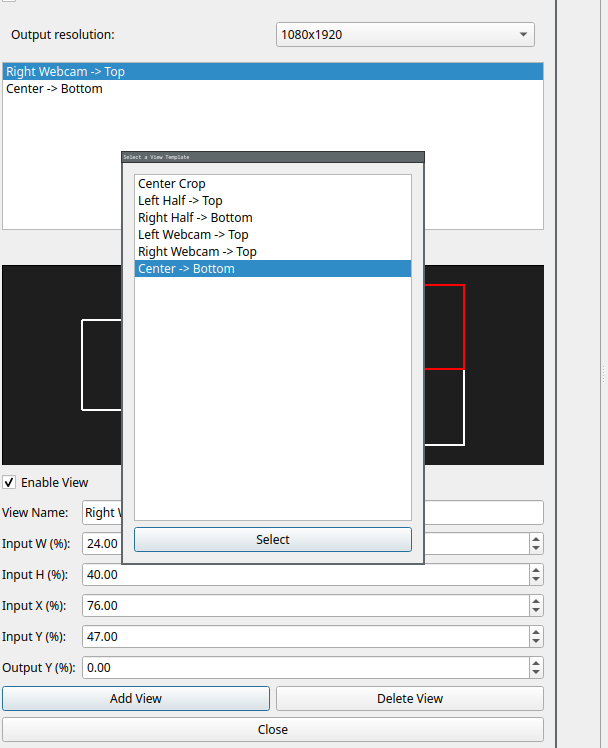Open the Output resolution dropdown
608x748 pixels.
point(405,35)
